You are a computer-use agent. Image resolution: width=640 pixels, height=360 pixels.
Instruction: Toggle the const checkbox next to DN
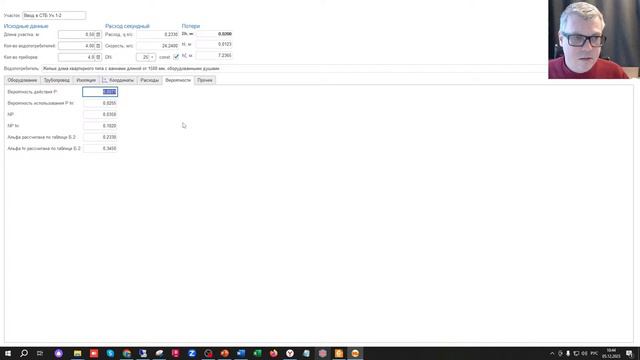[176, 57]
